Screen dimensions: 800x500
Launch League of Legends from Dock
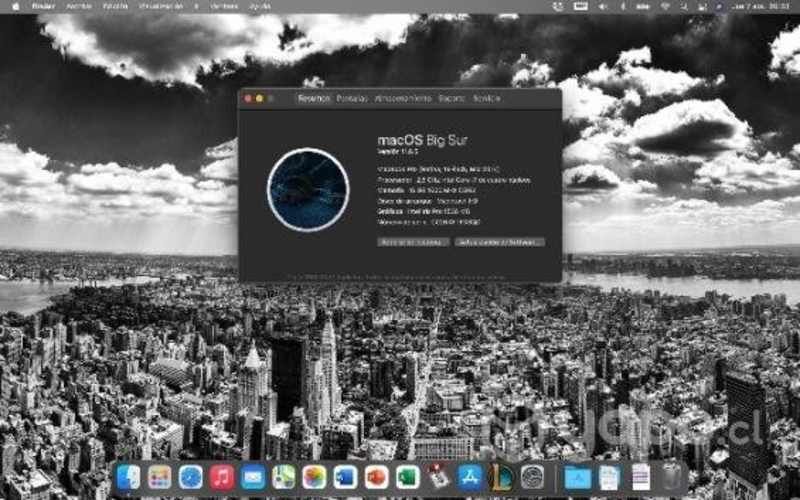click(501, 478)
